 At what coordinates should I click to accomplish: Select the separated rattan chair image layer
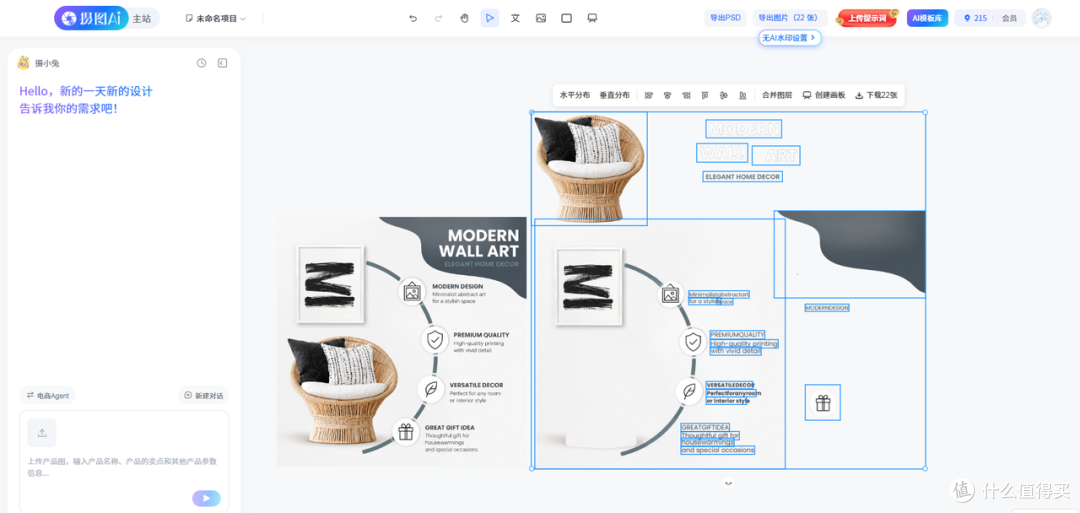(590, 169)
